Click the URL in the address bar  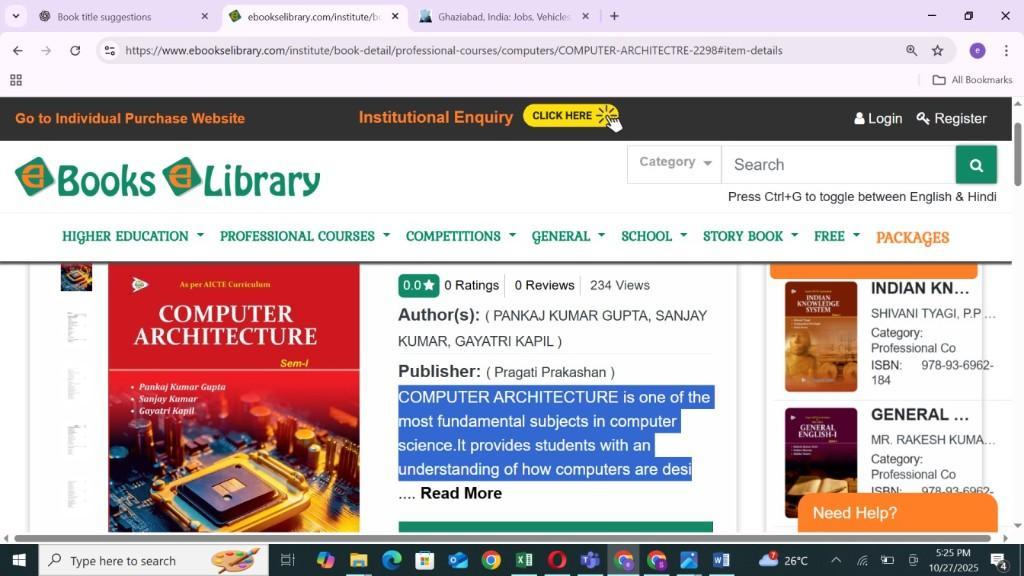point(453,50)
